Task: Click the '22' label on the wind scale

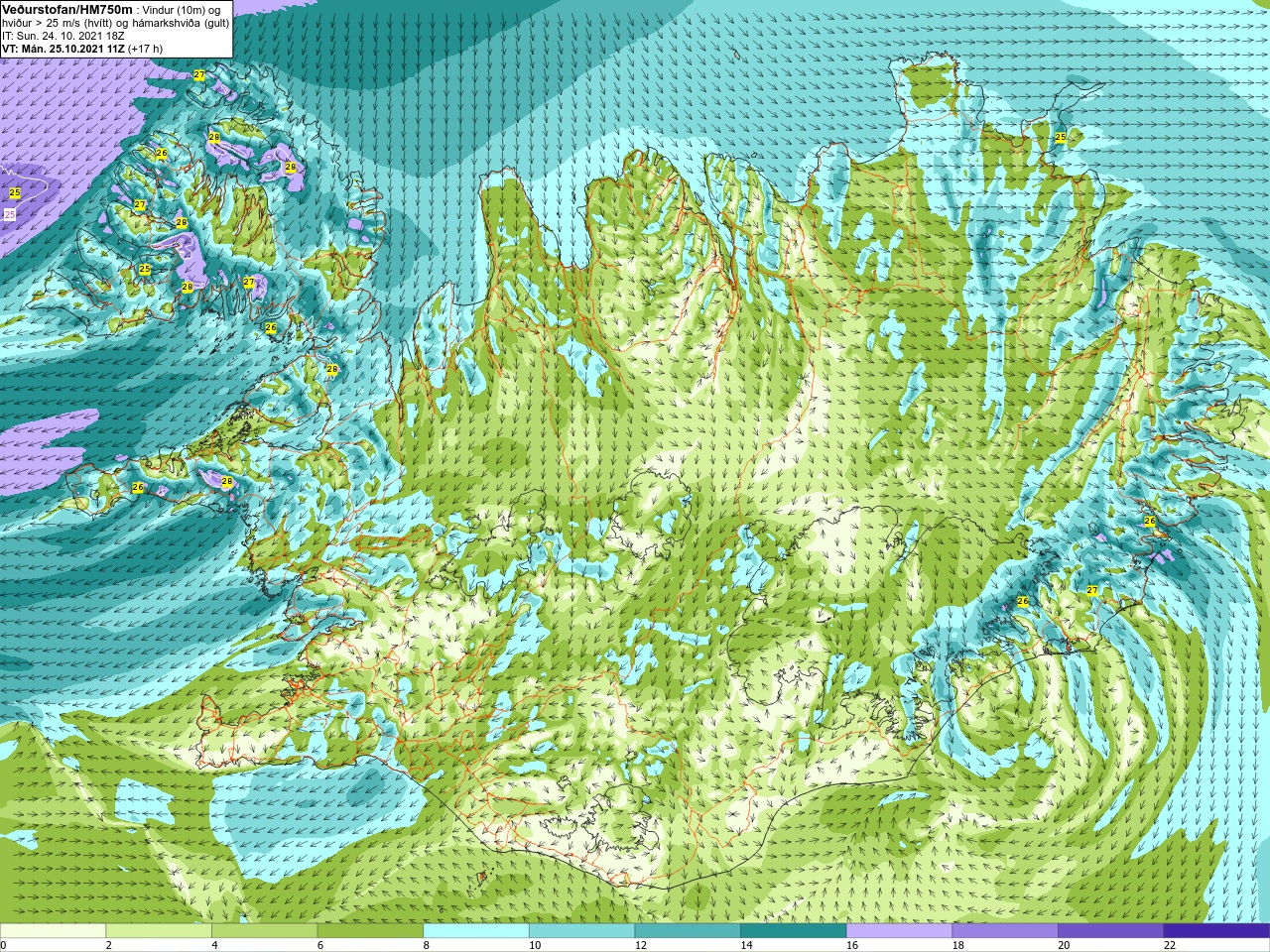Action: pyautogui.click(x=1170, y=945)
